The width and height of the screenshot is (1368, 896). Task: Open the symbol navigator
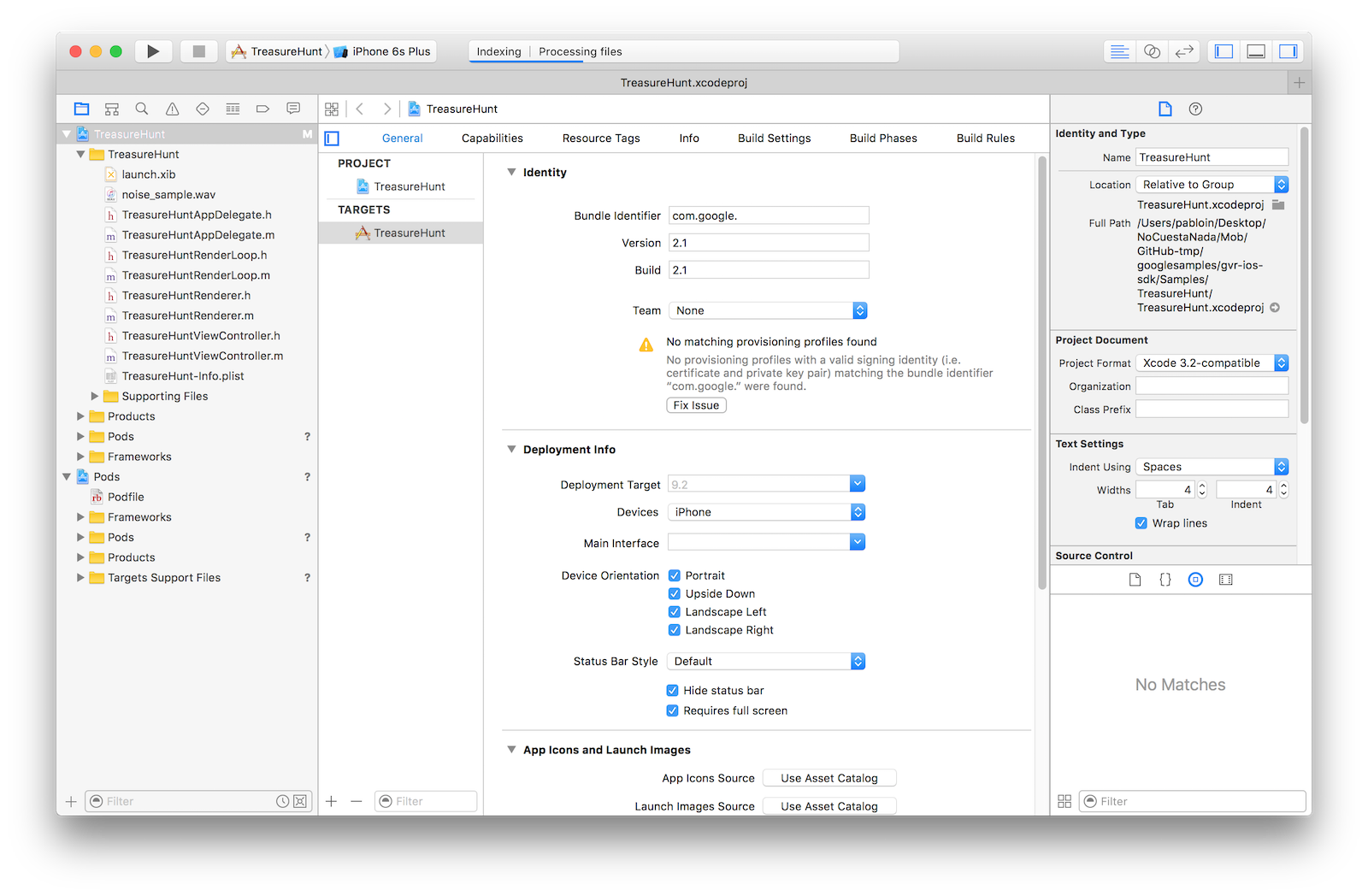click(x=112, y=109)
